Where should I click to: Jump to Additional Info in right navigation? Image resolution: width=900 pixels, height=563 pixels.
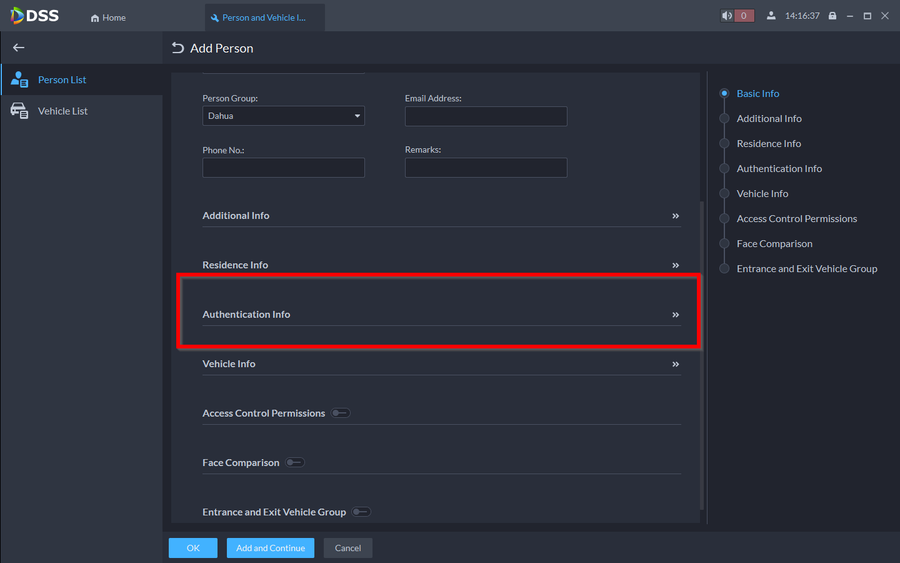[x=769, y=119]
